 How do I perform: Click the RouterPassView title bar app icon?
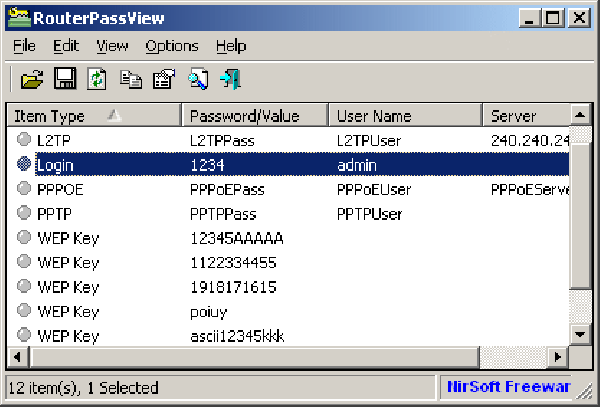(19, 17)
